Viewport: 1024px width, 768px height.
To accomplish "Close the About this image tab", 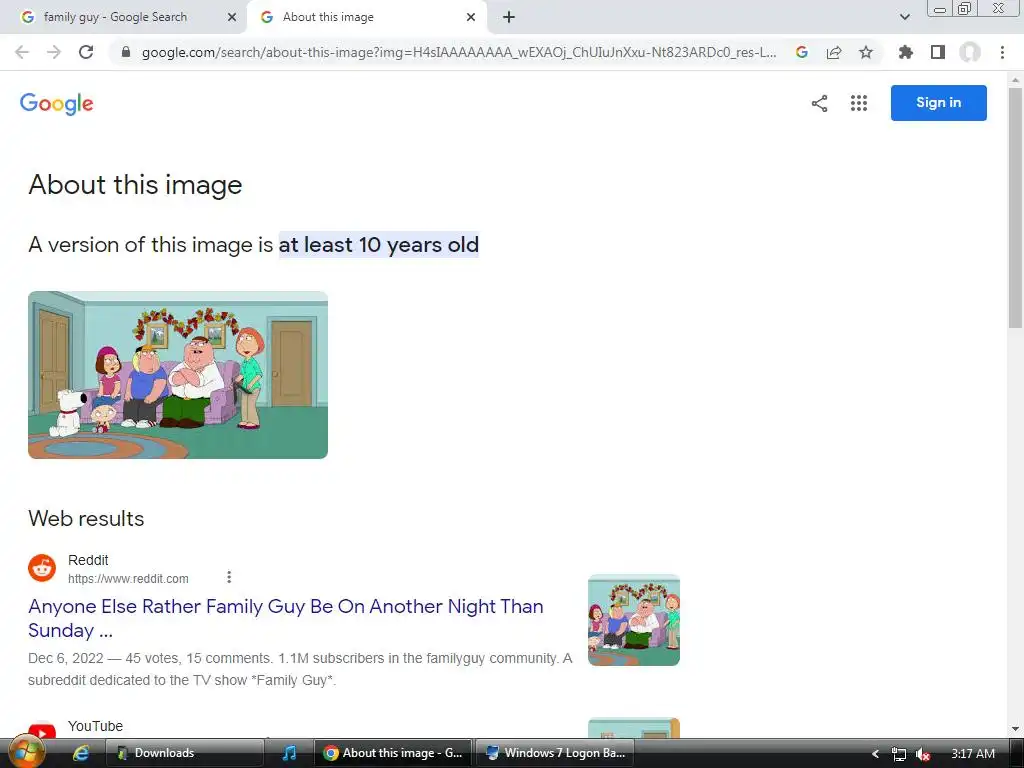I will pos(471,17).
